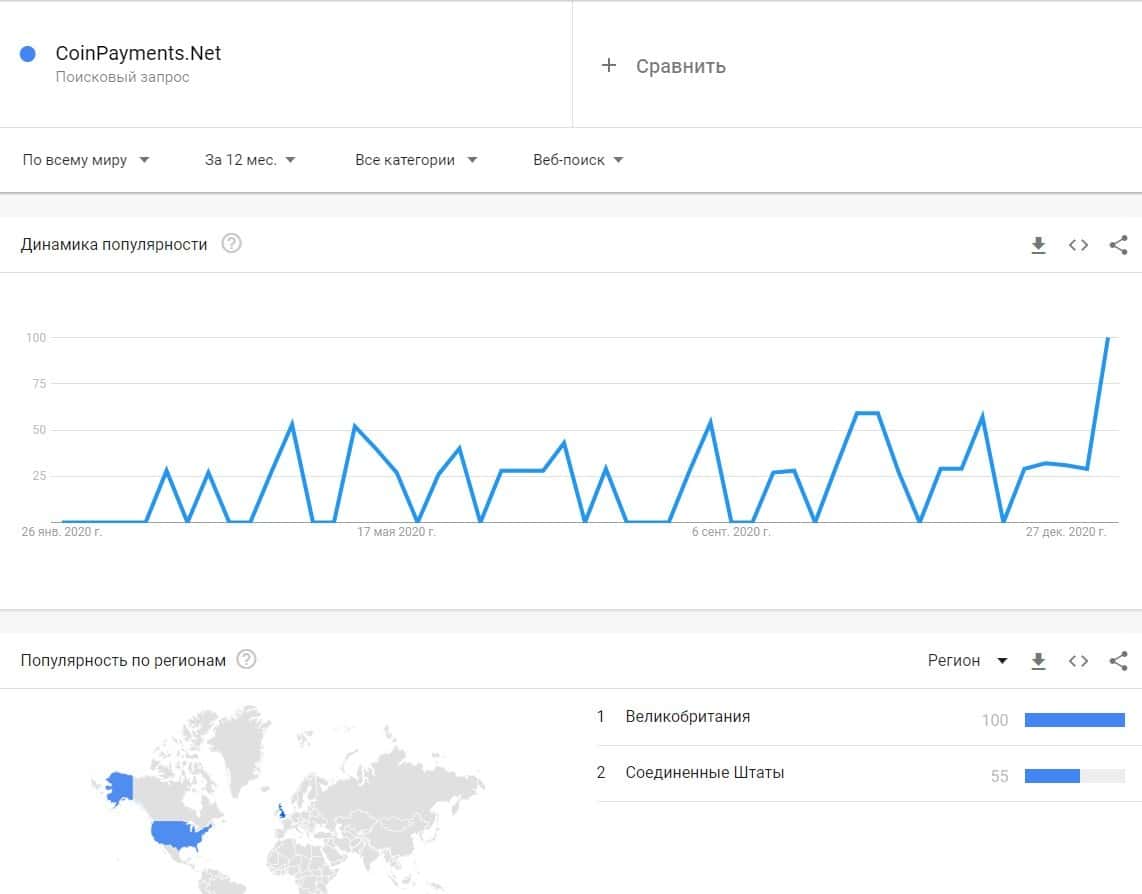
Task: Select Соединенные Штаты in the region list
Action: pos(704,773)
